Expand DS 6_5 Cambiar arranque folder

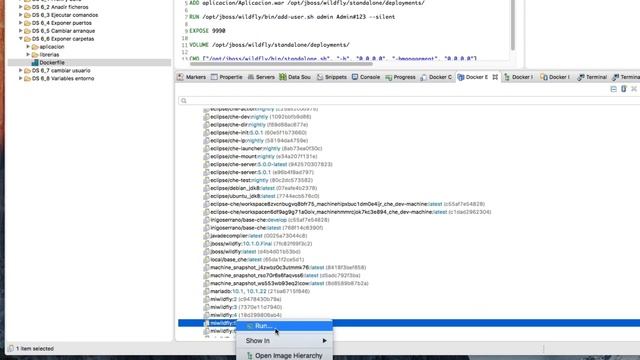coord(20,31)
